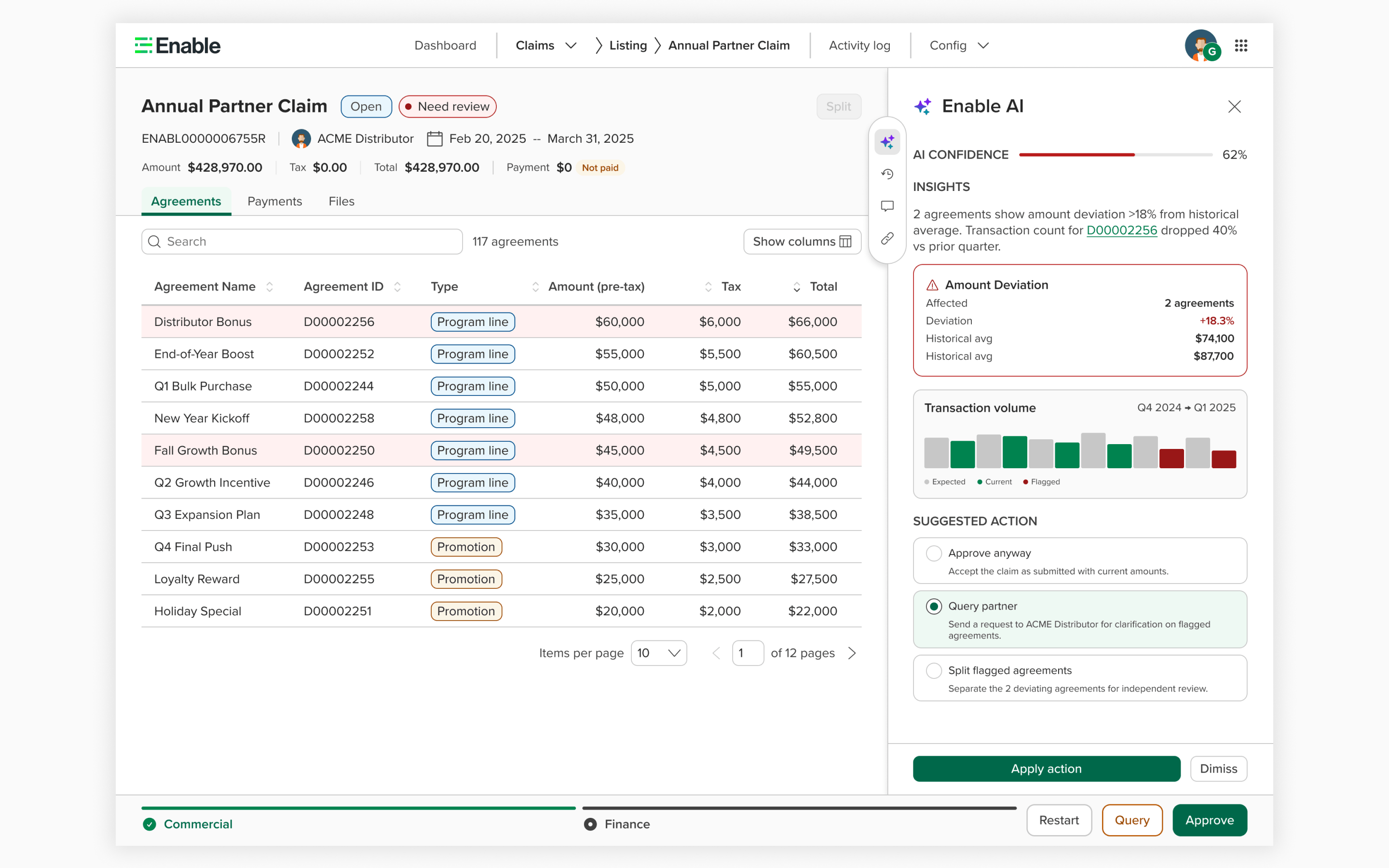The height and width of the screenshot is (868, 1389).
Task: Open the user profile avatar
Action: click(1201, 45)
